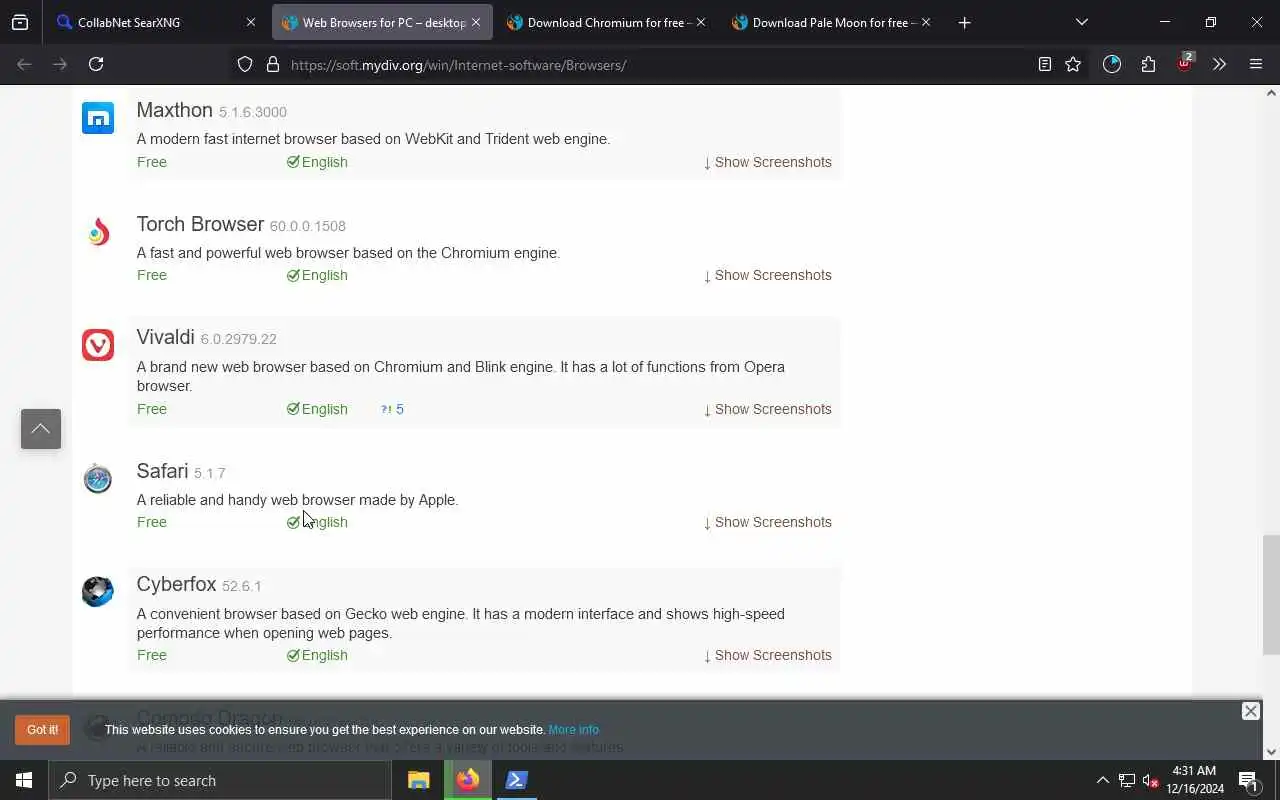Open the Extensions puzzle icon
The width and height of the screenshot is (1280, 800).
pyautogui.click(x=1148, y=64)
